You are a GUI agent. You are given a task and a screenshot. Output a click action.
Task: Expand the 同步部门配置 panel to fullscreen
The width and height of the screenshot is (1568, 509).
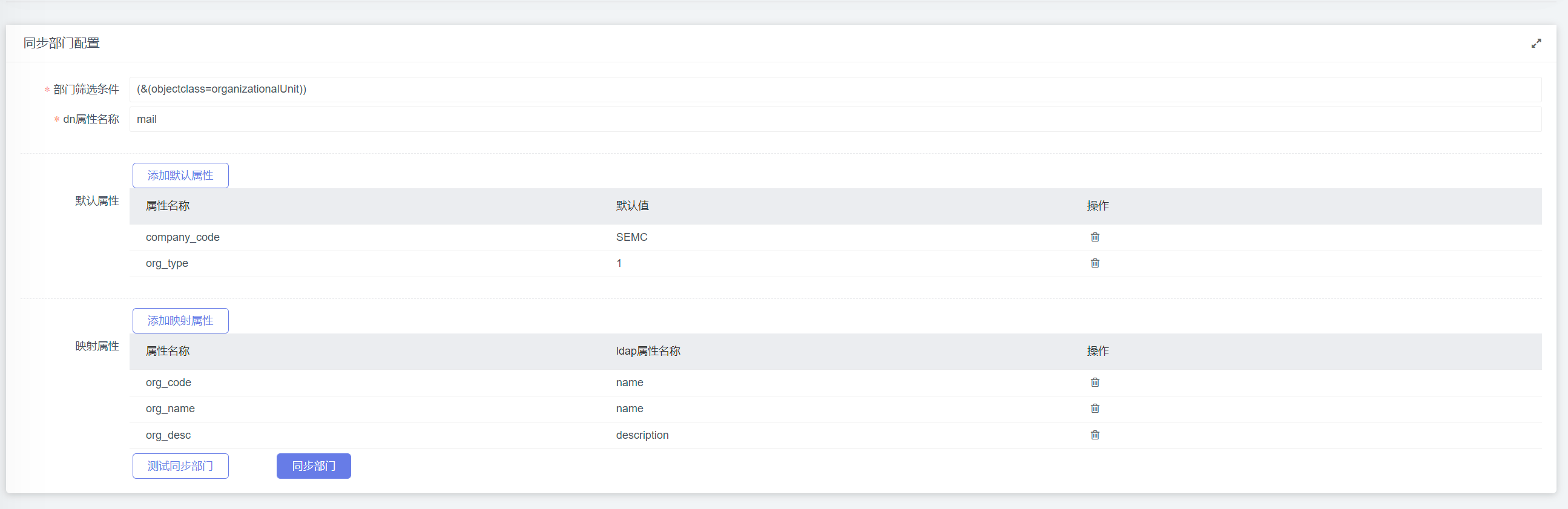(1536, 43)
